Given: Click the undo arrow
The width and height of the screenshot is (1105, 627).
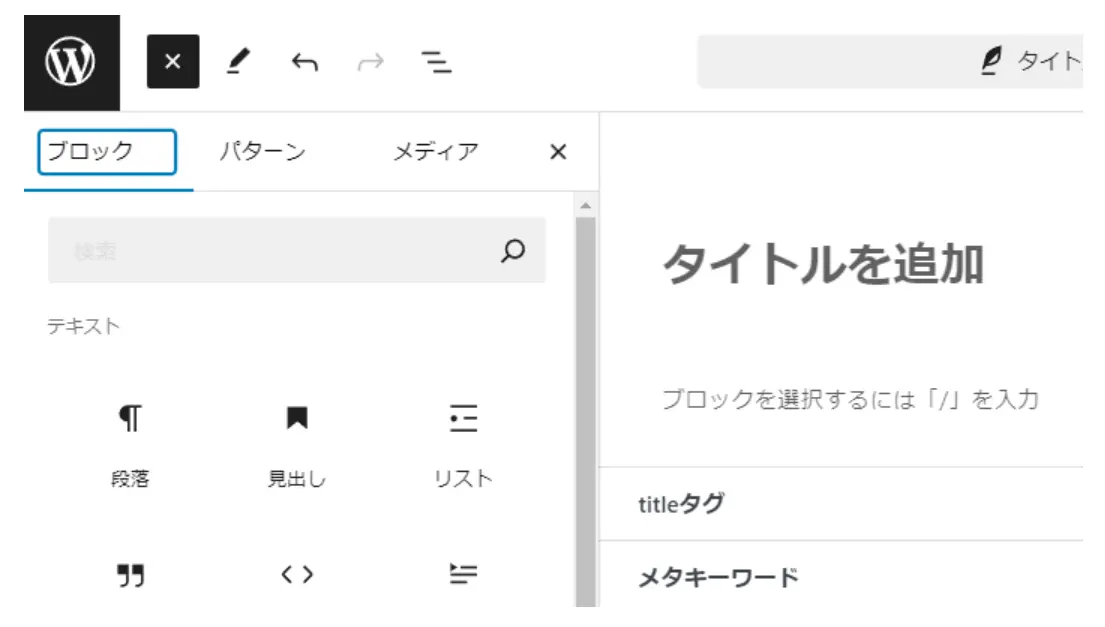Looking at the screenshot, I should 303,62.
